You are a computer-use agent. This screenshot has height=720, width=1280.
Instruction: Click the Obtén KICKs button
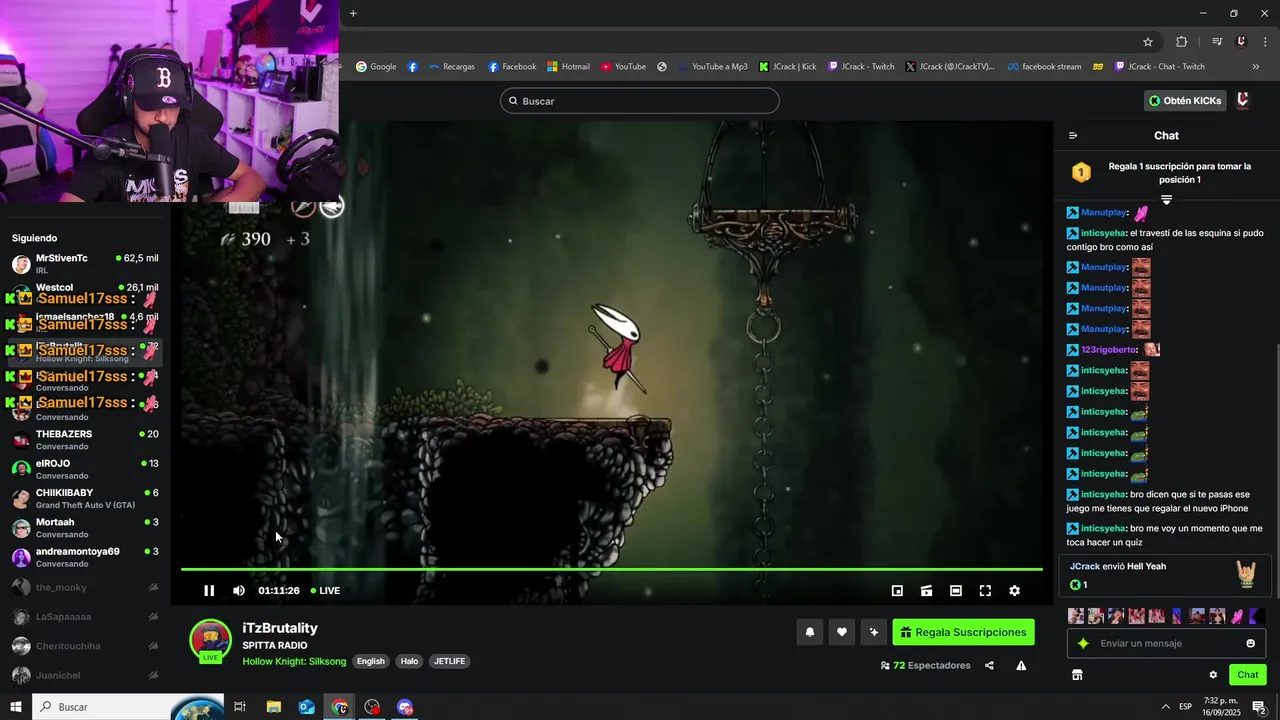(1185, 101)
